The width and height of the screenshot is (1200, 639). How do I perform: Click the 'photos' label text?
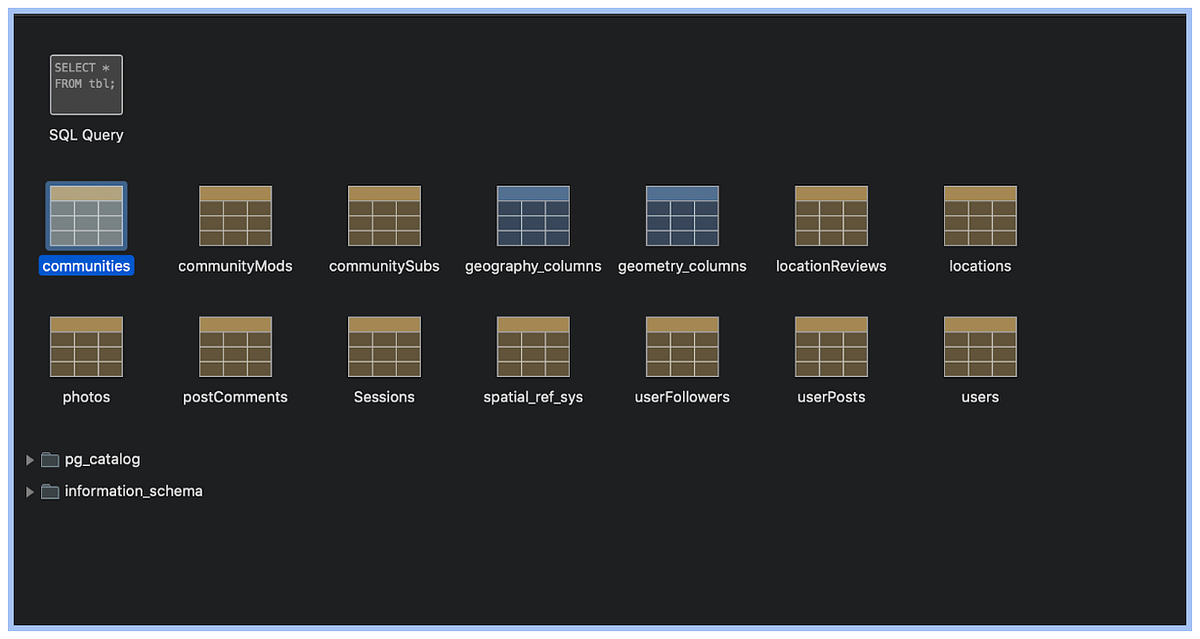click(86, 397)
